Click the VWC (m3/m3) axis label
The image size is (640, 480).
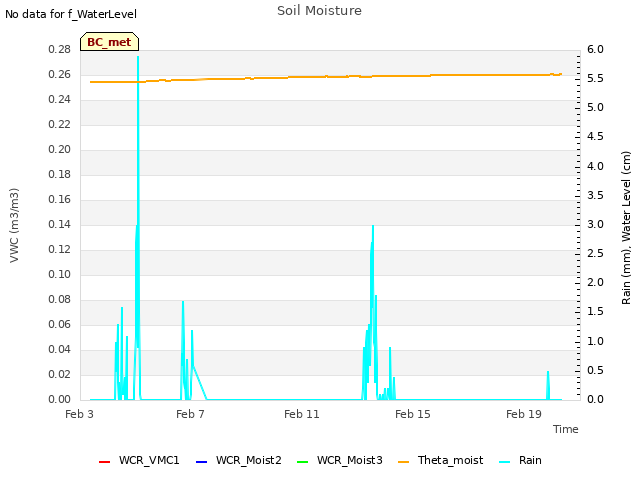[x=14, y=225]
